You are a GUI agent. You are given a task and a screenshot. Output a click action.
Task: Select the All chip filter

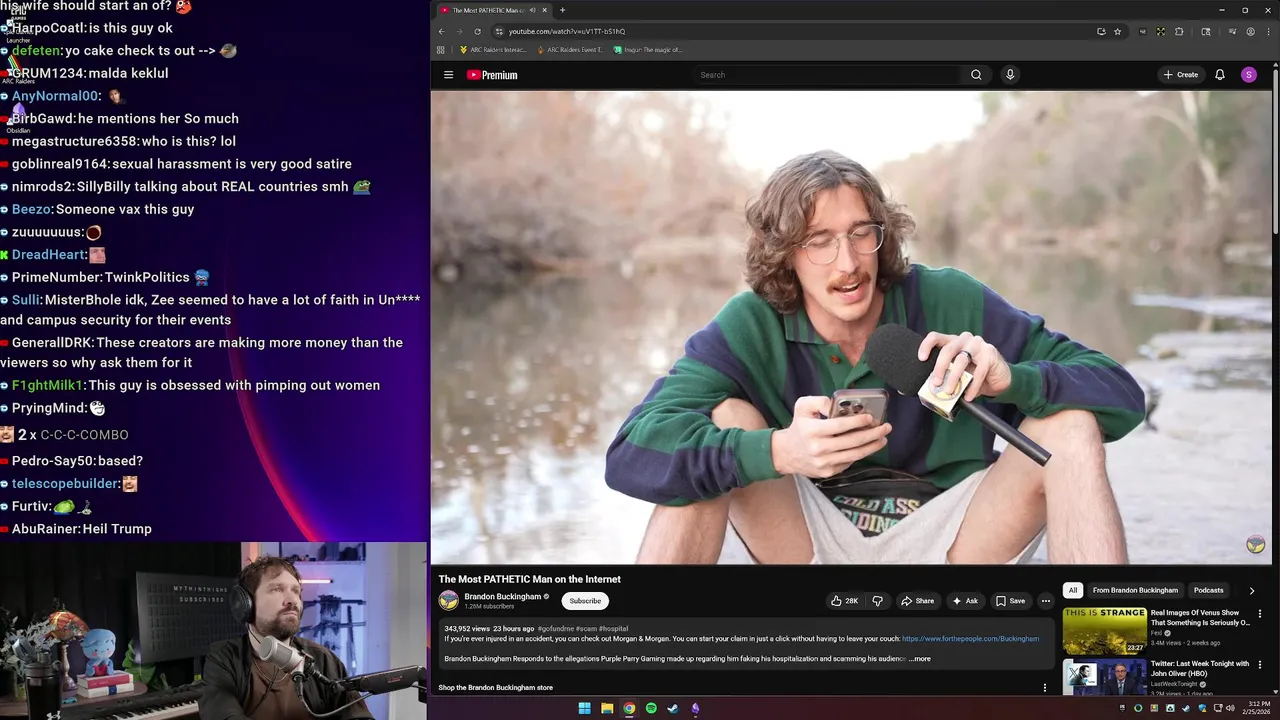point(1073,590)
